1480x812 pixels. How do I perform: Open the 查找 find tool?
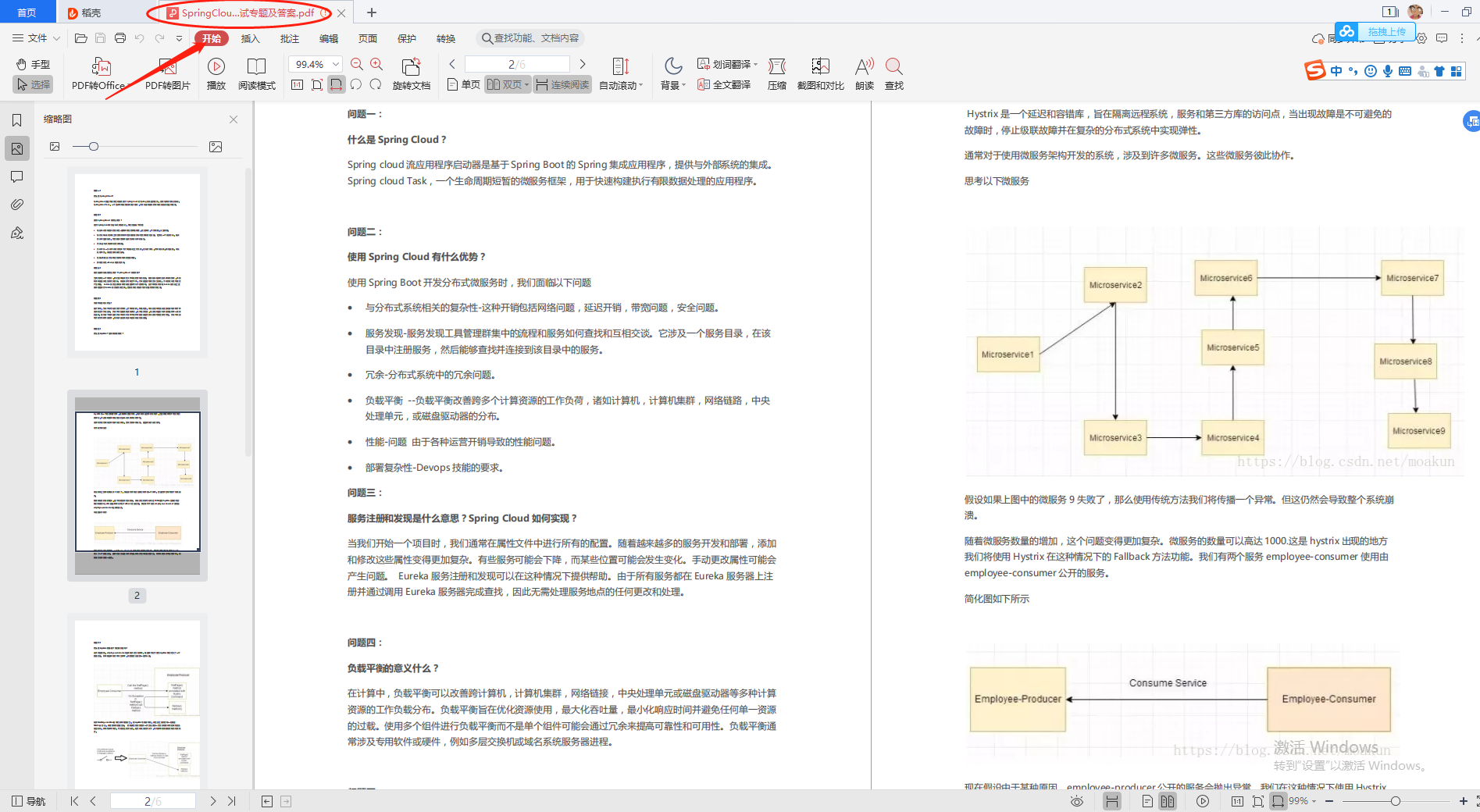(894, 74)
